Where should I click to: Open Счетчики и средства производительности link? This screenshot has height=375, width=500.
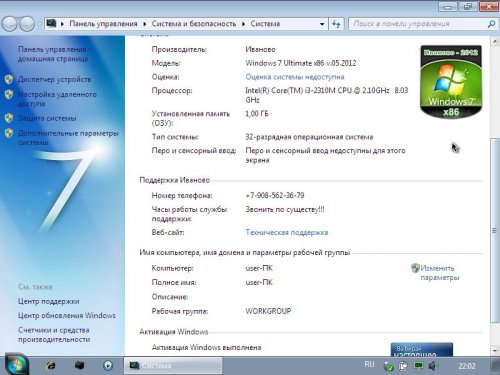(54, 335)
